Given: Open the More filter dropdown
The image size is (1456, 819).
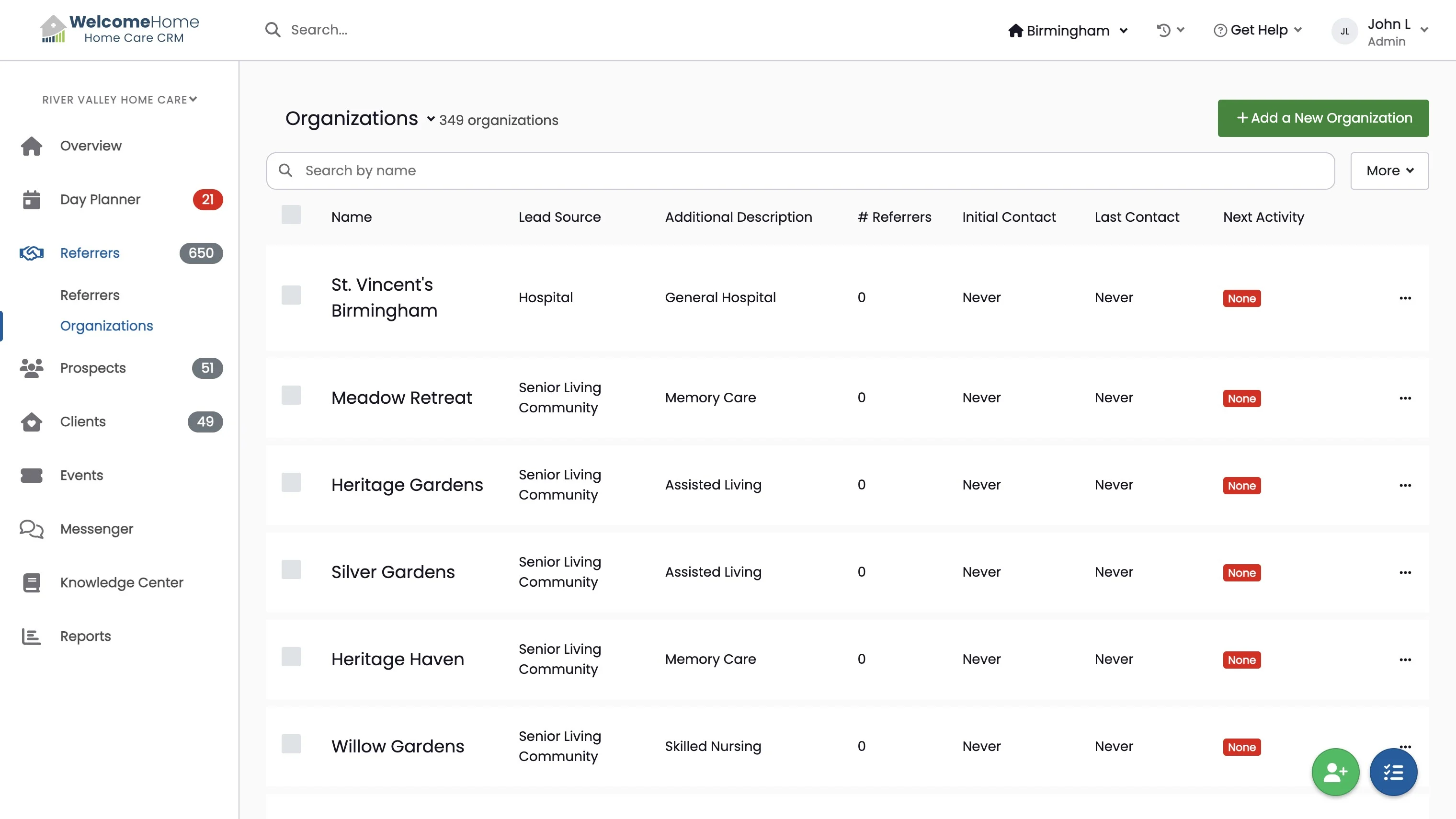Looking at the screenshot, I should pos(1389,171).
